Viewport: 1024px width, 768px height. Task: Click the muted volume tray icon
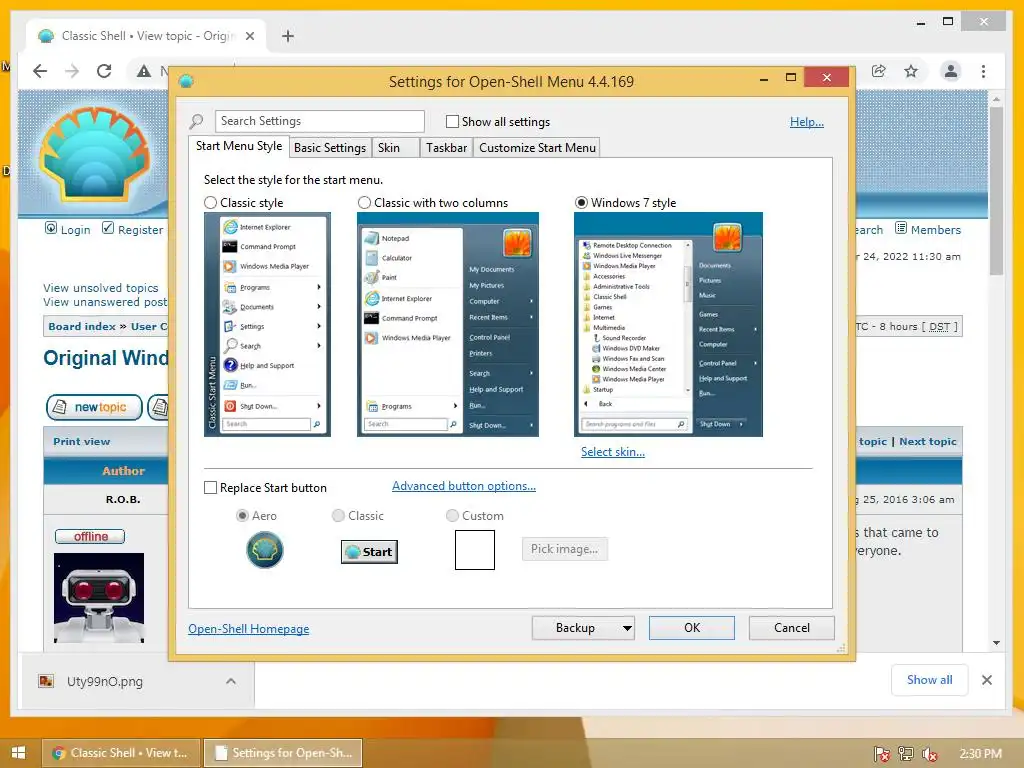pos(930,754)
